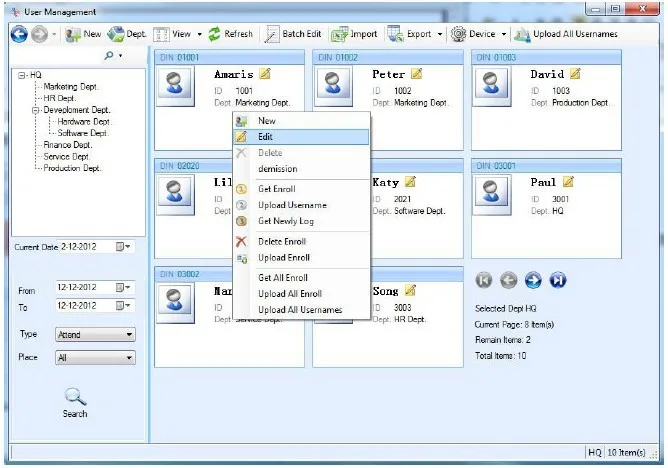
Task: Click the Import toolbar button
Action: click(x=354, y=34)
